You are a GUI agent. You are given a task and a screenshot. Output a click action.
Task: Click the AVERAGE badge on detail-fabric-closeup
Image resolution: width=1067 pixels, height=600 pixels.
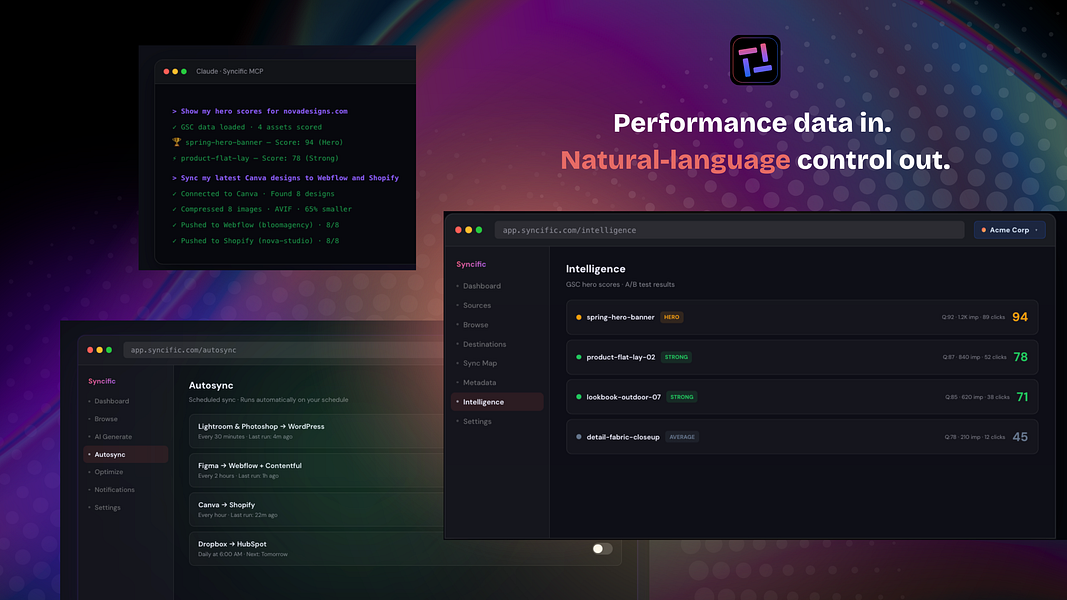click(x=682, y=437)
